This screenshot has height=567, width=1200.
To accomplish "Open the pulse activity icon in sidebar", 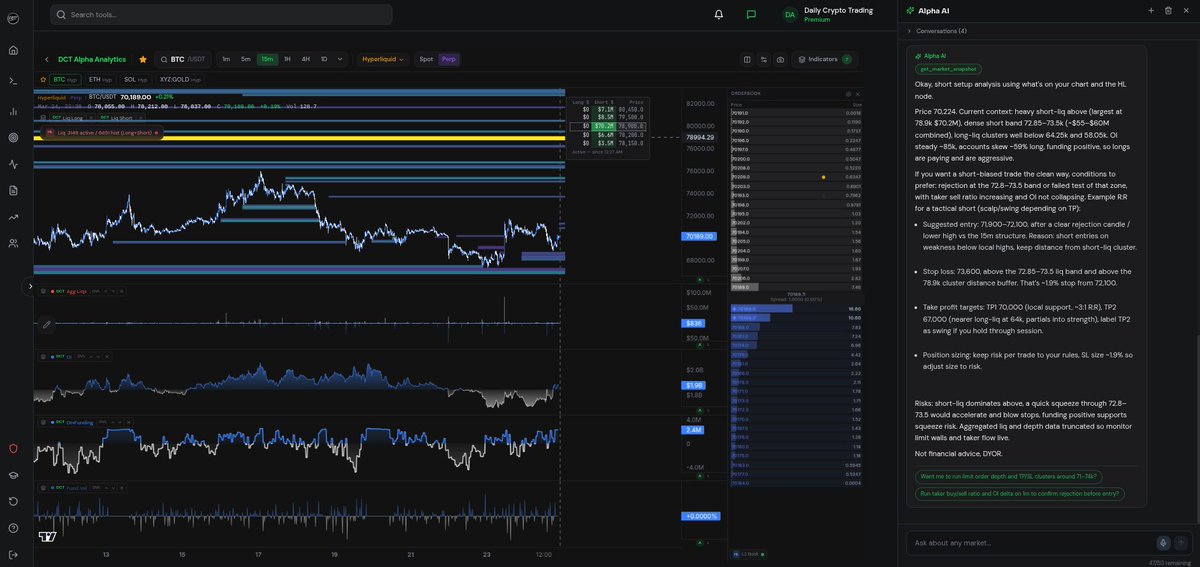I will 13,164.
